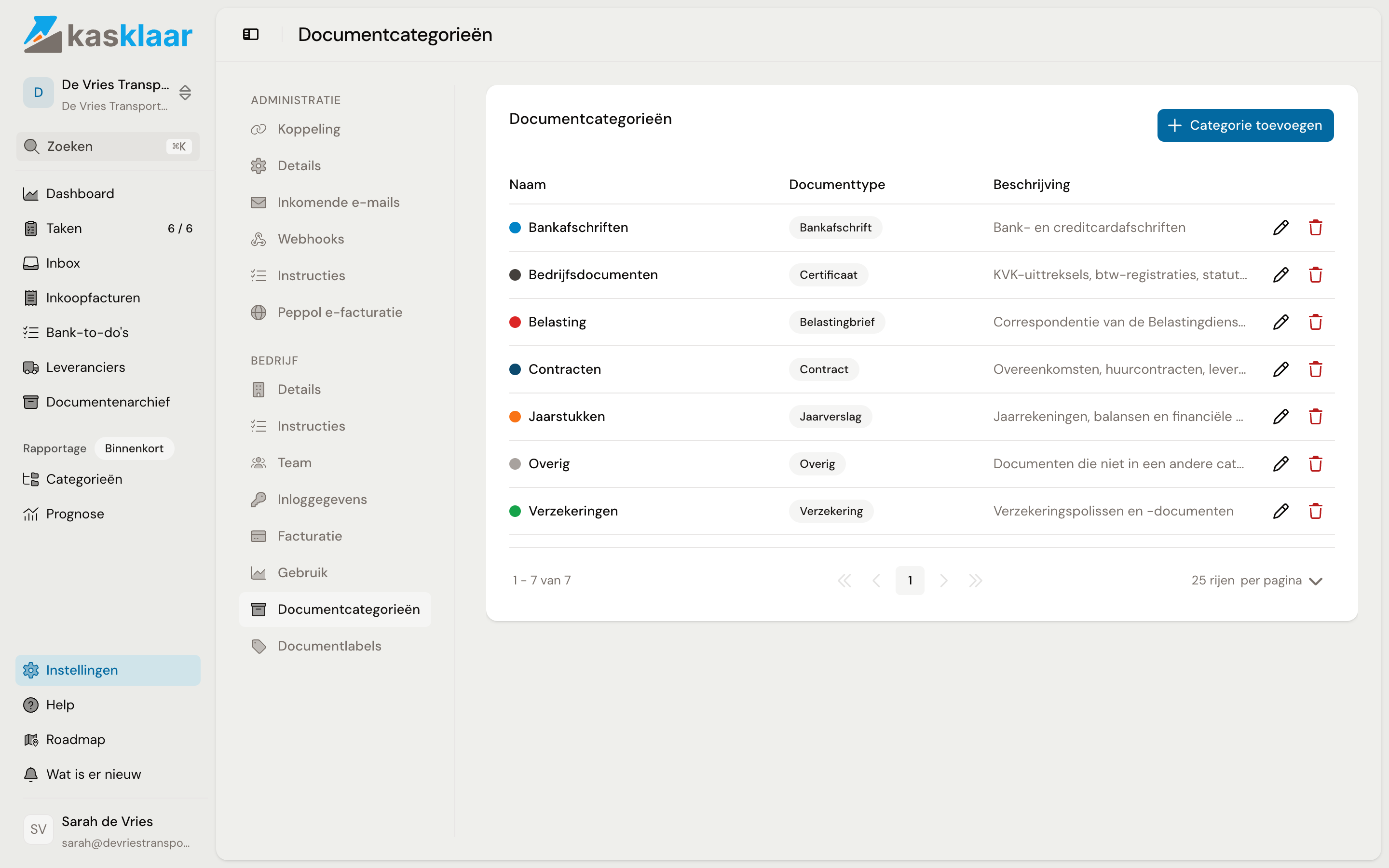Viewport: 1389px width, 868px height.
Task: Open the Sarah de Vries profile
Action: pos(108,831)
